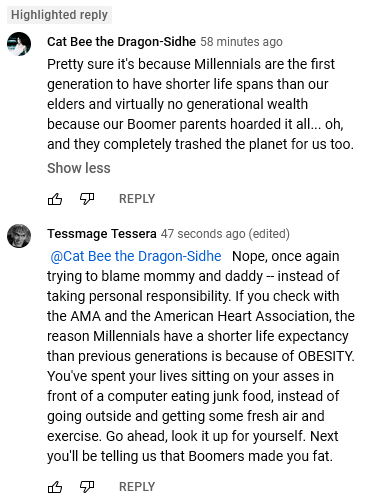Click the (edited) label on Tessmage's reply
Image resolution: width=370 pixels, height=498 pixels.
[269, 234]
